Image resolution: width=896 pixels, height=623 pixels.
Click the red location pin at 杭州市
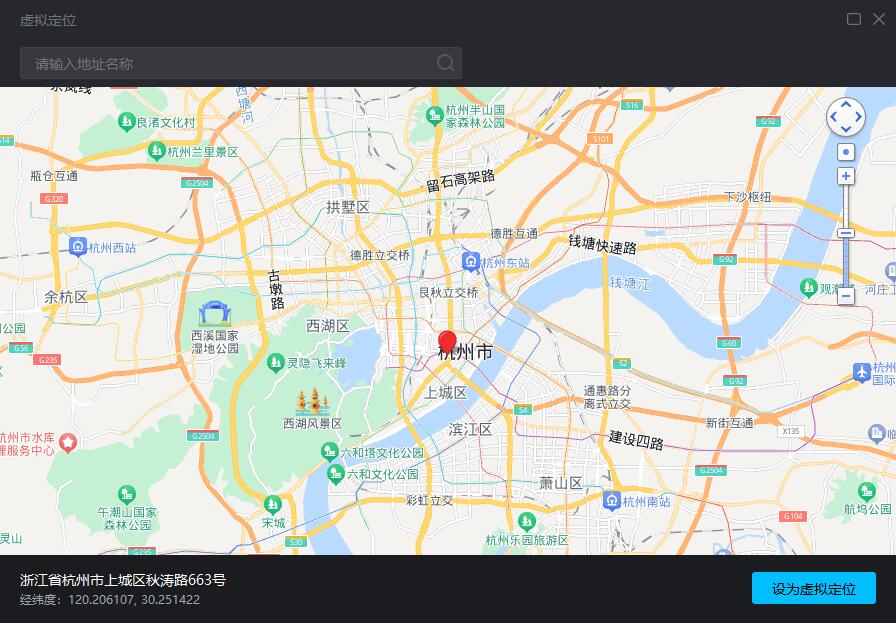(x=448, y=338)
